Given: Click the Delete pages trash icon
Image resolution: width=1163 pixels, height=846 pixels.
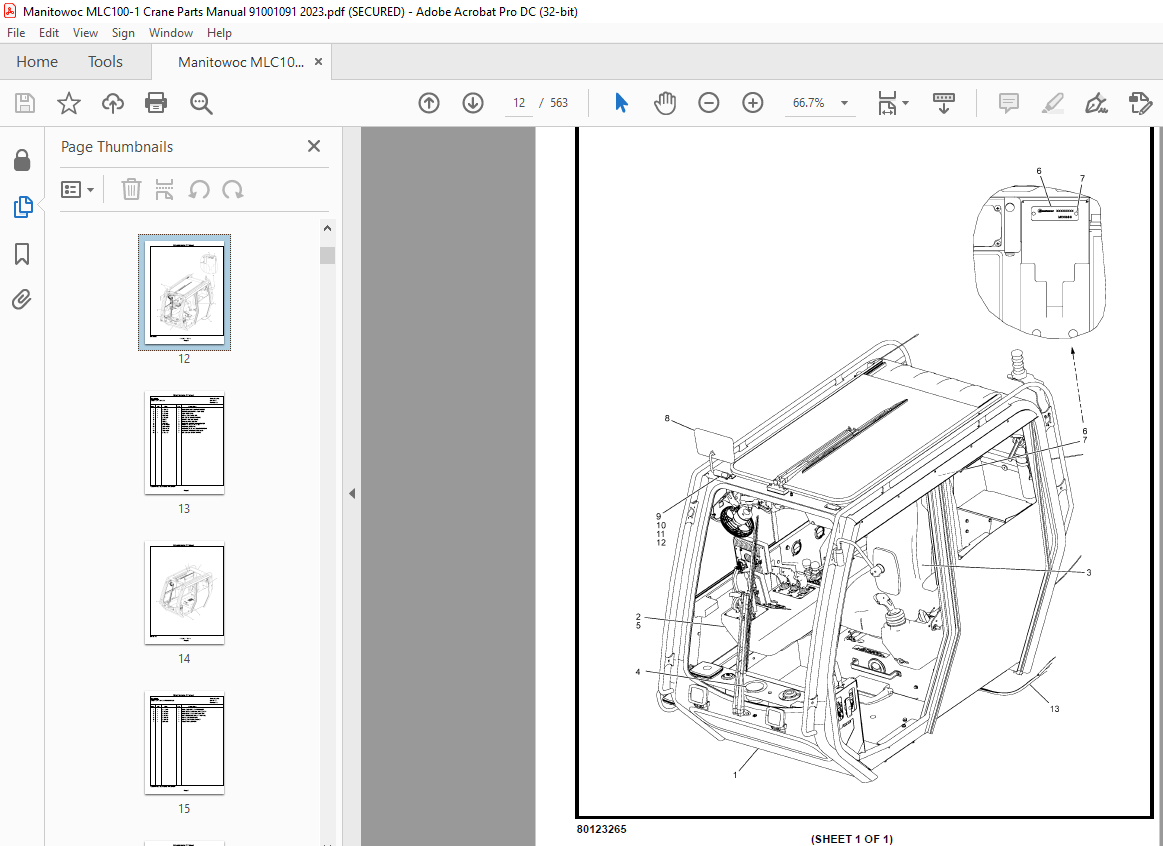Looking at the screenshot, I should click(131, 190).
